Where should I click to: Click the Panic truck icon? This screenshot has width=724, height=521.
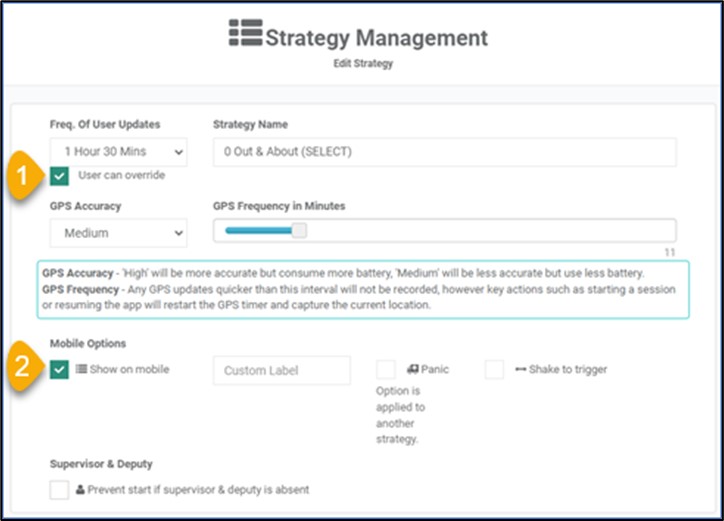(x=413, y=369)
